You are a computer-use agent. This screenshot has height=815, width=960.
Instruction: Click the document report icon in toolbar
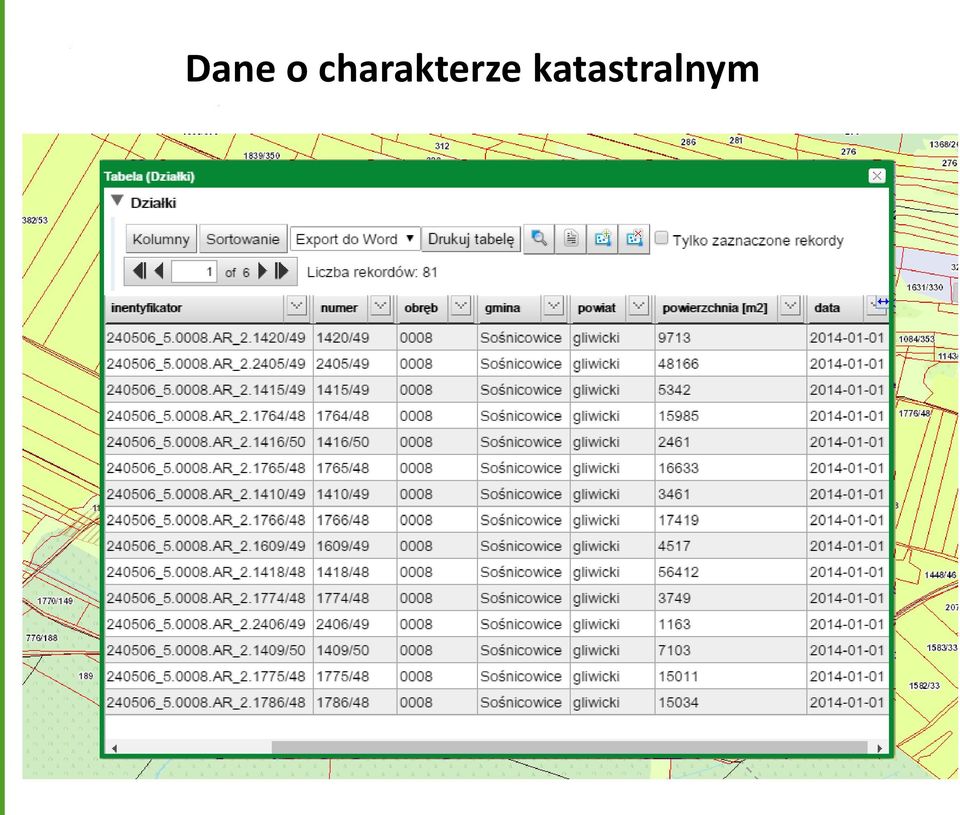571,239
